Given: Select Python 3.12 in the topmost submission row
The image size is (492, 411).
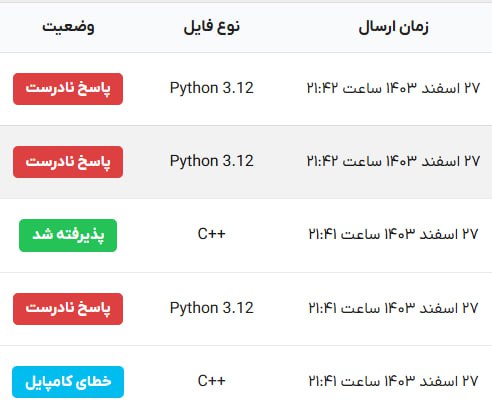Looking at the screenshot, I should 212,88.
